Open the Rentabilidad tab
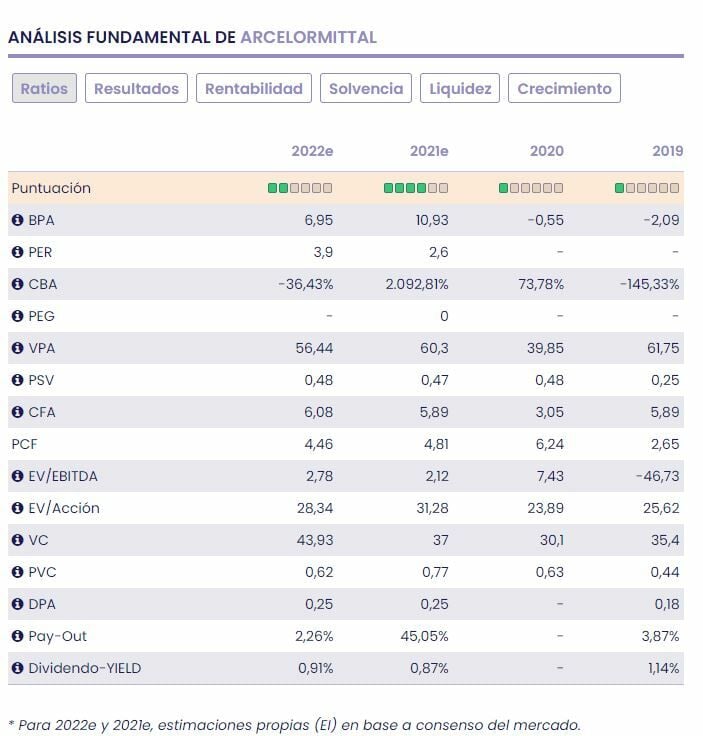703x736 pixels. click(254, 88)
